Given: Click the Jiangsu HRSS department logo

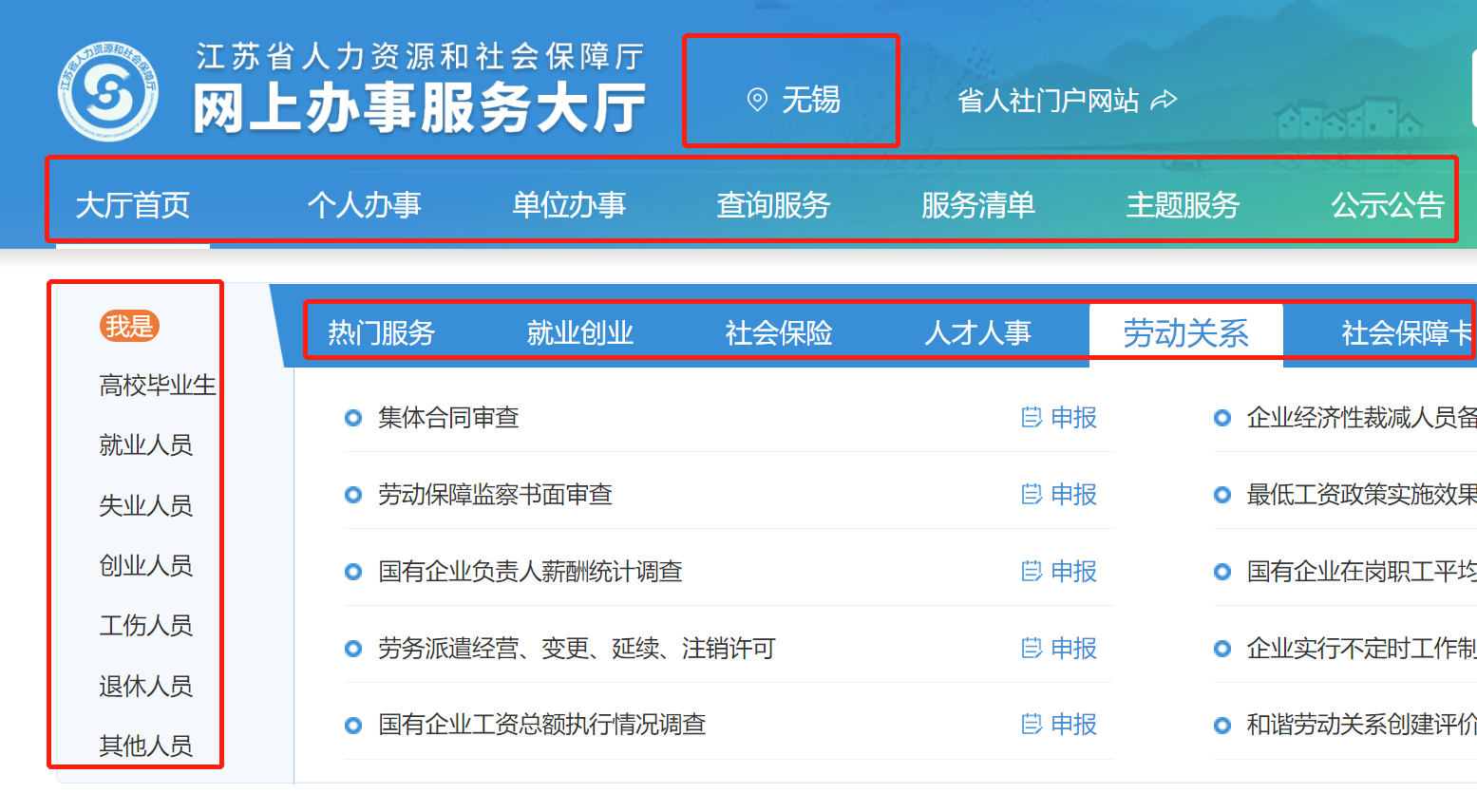Looking at the screenshot, I should pyautogui.click(x=107, y=92).
